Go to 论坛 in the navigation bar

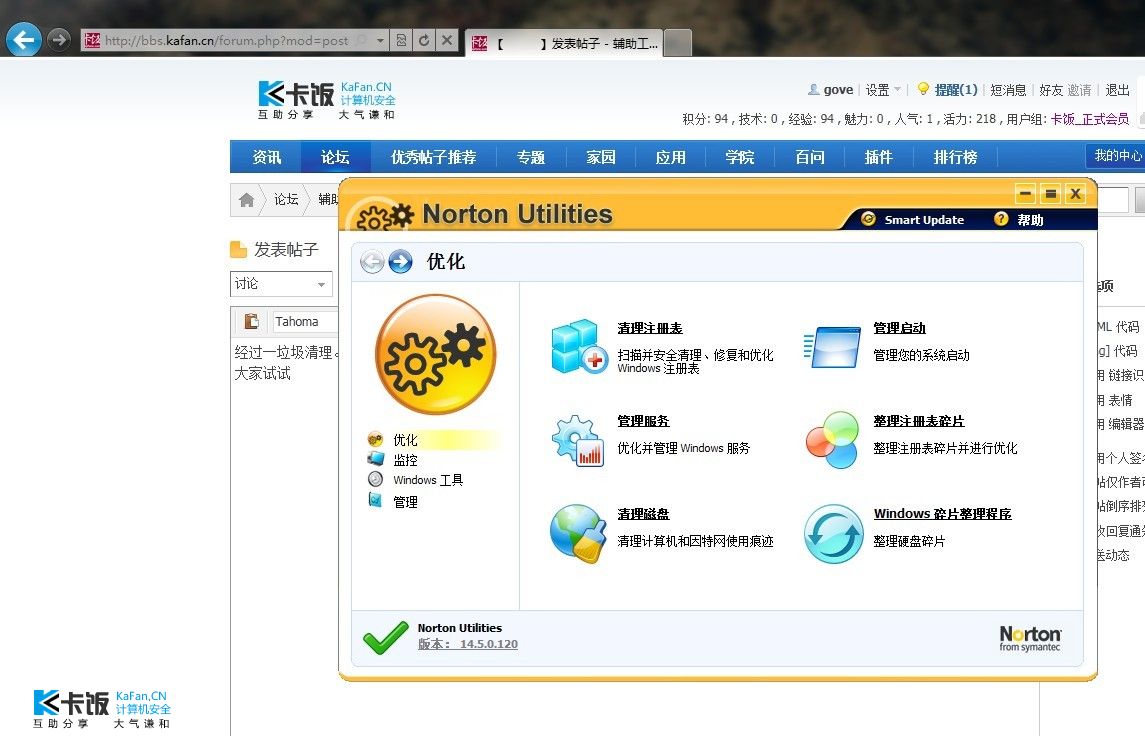coord(335,157)
